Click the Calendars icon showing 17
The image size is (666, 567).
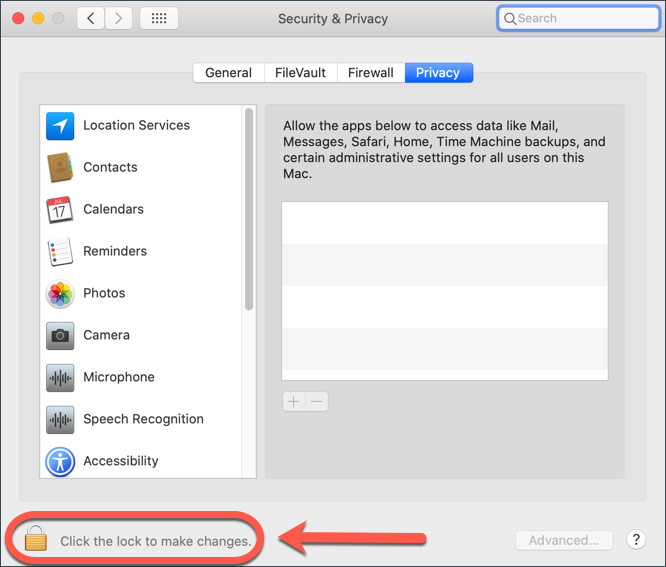pos(60,209)
